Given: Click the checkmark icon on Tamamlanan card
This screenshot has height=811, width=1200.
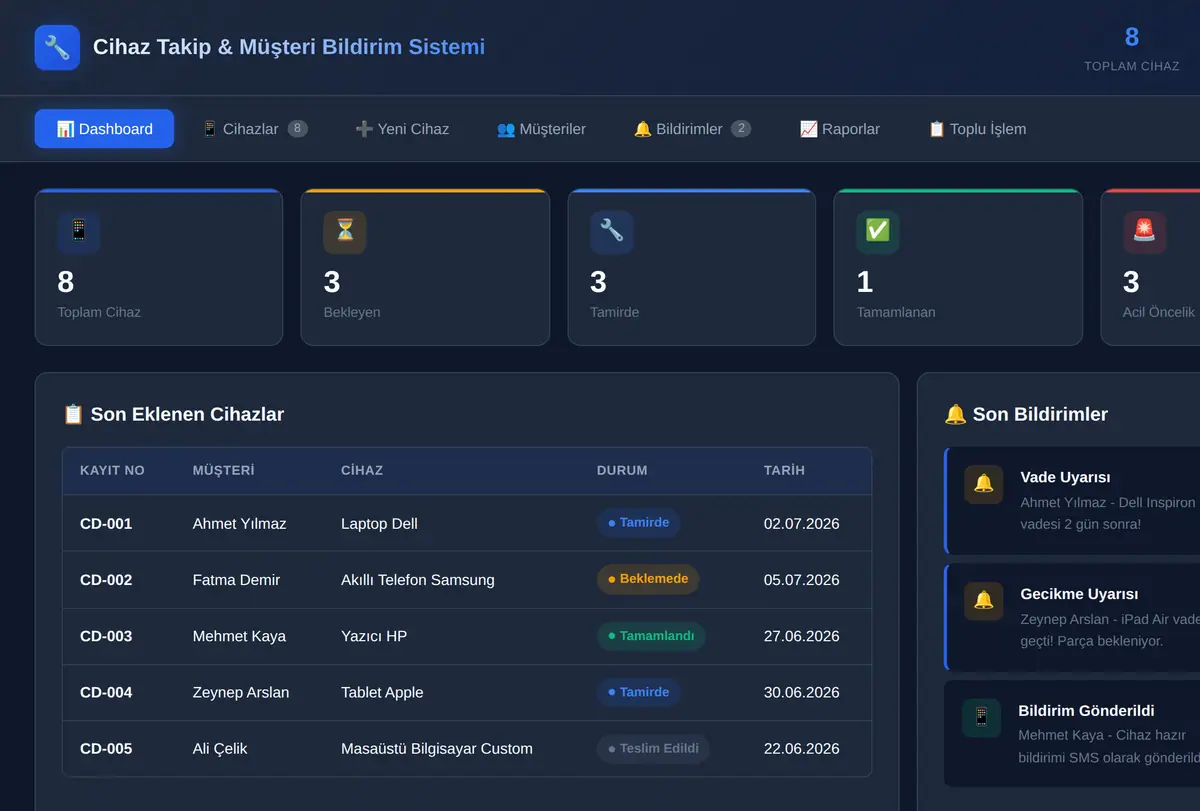Looking at the screenshot, I should [x=878, y=232].
